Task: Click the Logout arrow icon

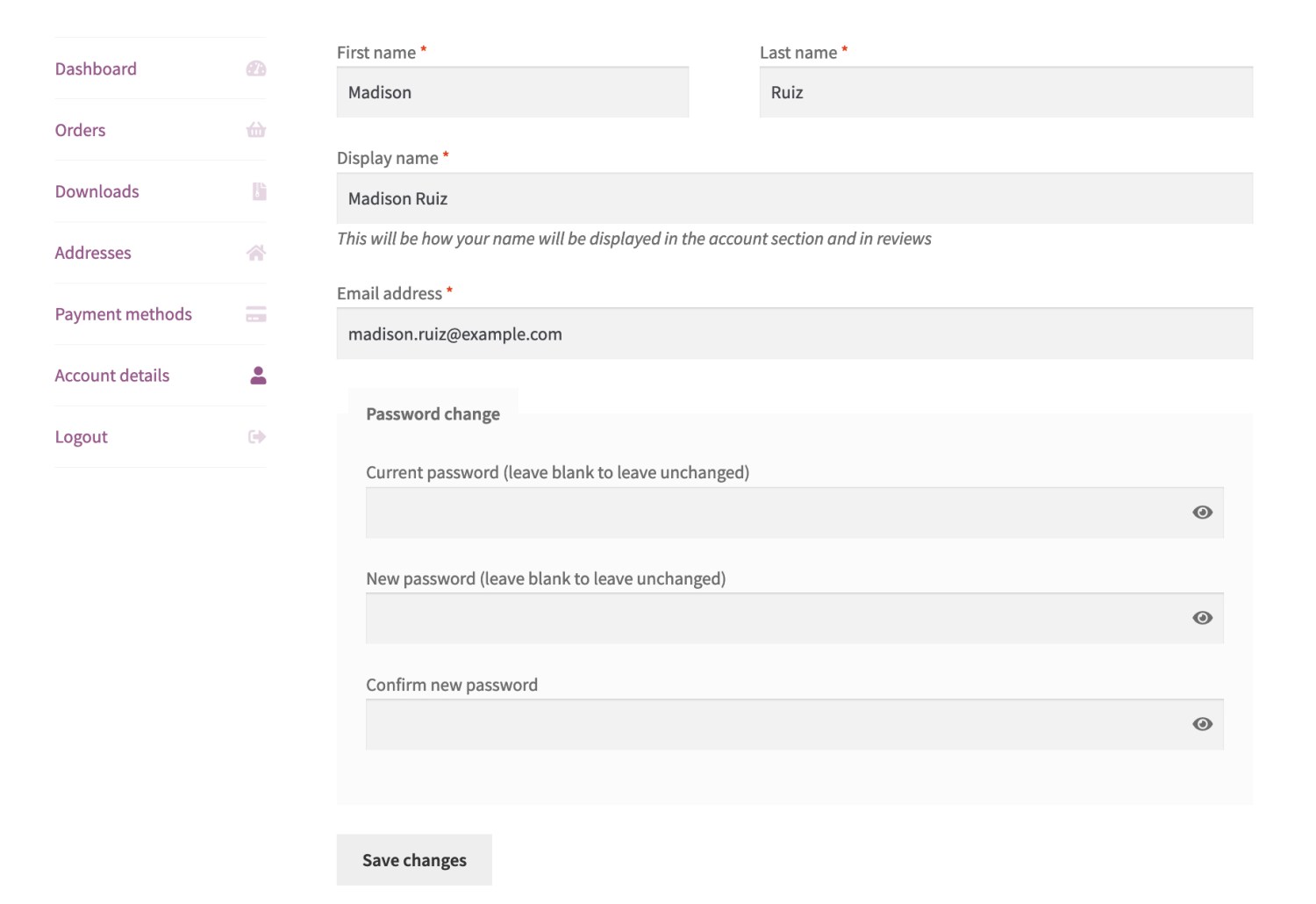Action: point(255,436)
